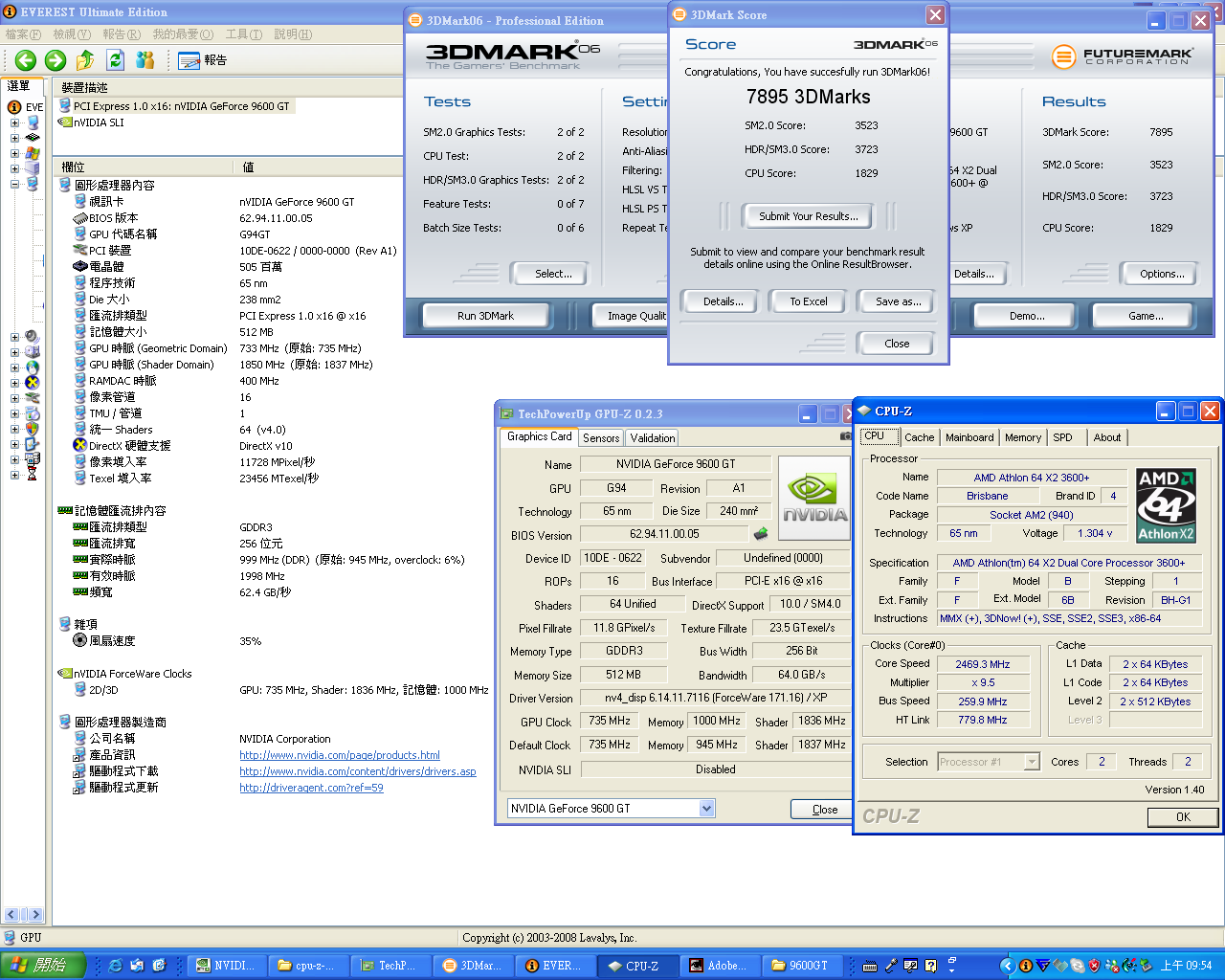Select the DirectX yellow X icon in left tree
Viewport: 1225px width, 980px height.
pyautogui.click(x=33, y=383)
